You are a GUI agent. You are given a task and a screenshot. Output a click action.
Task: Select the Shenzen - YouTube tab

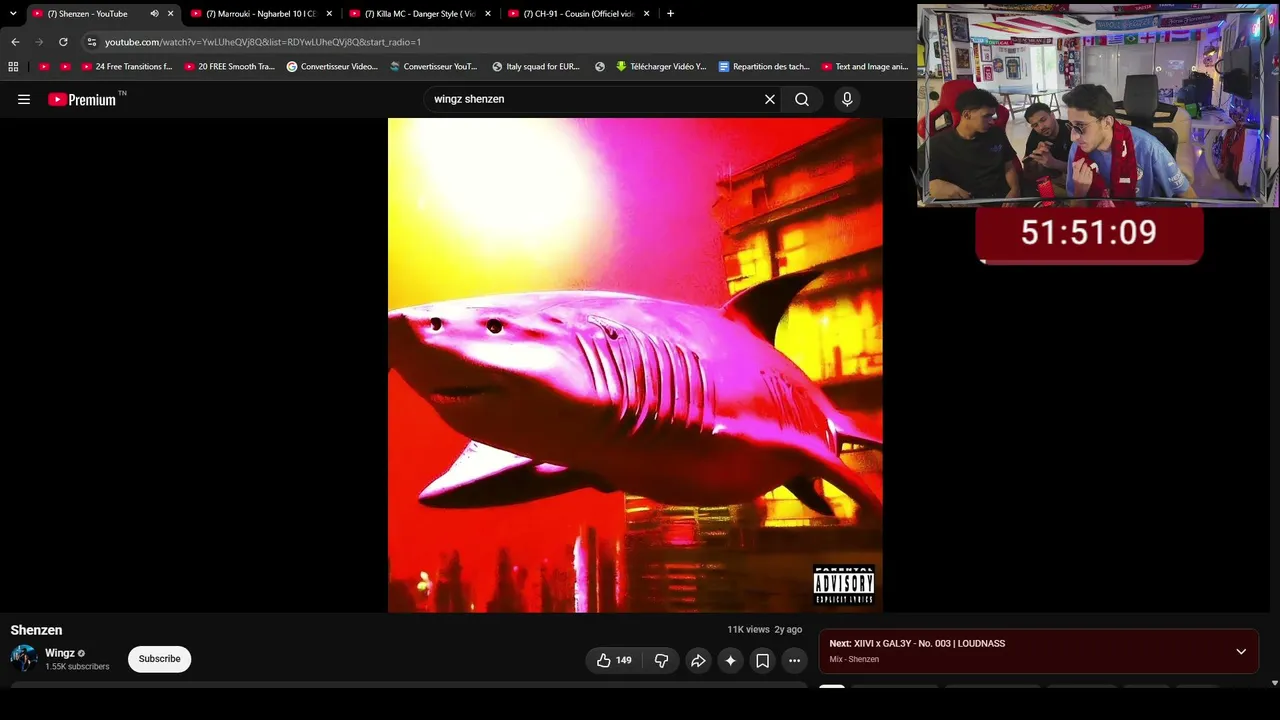103,14
